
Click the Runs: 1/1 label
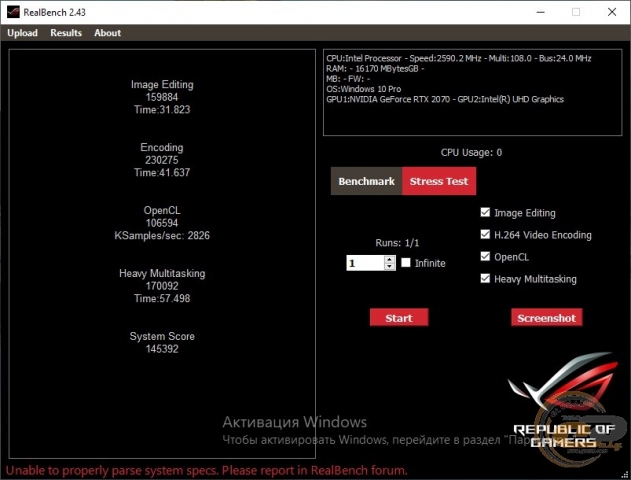(397, 243)
